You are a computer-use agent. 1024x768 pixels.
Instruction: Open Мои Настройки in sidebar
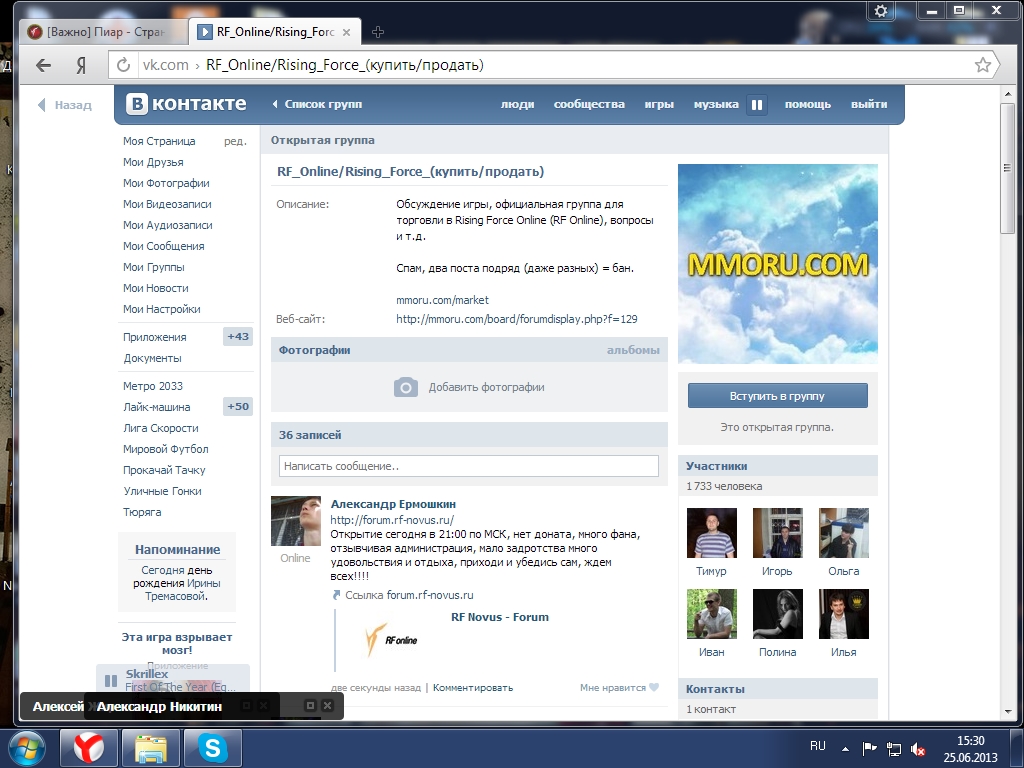(162, 309)
